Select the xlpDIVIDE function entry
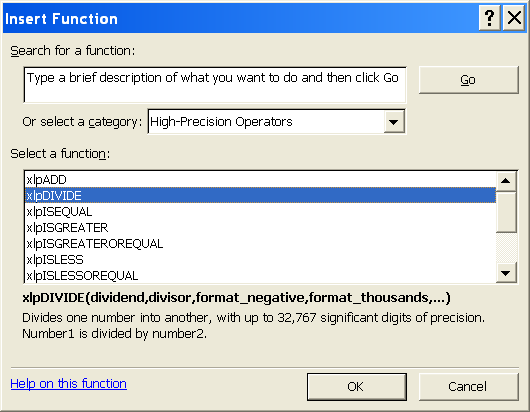530x412 pixels. coord(260,196)
